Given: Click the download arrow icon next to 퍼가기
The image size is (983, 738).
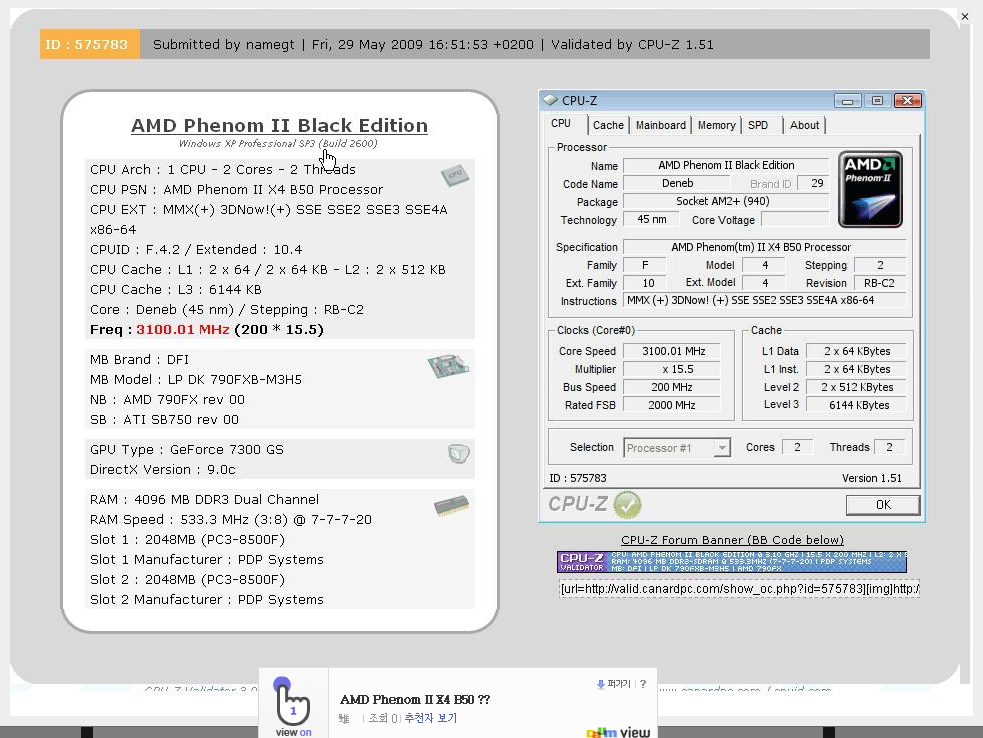Looking at the screenshot, I should [601, 684].
